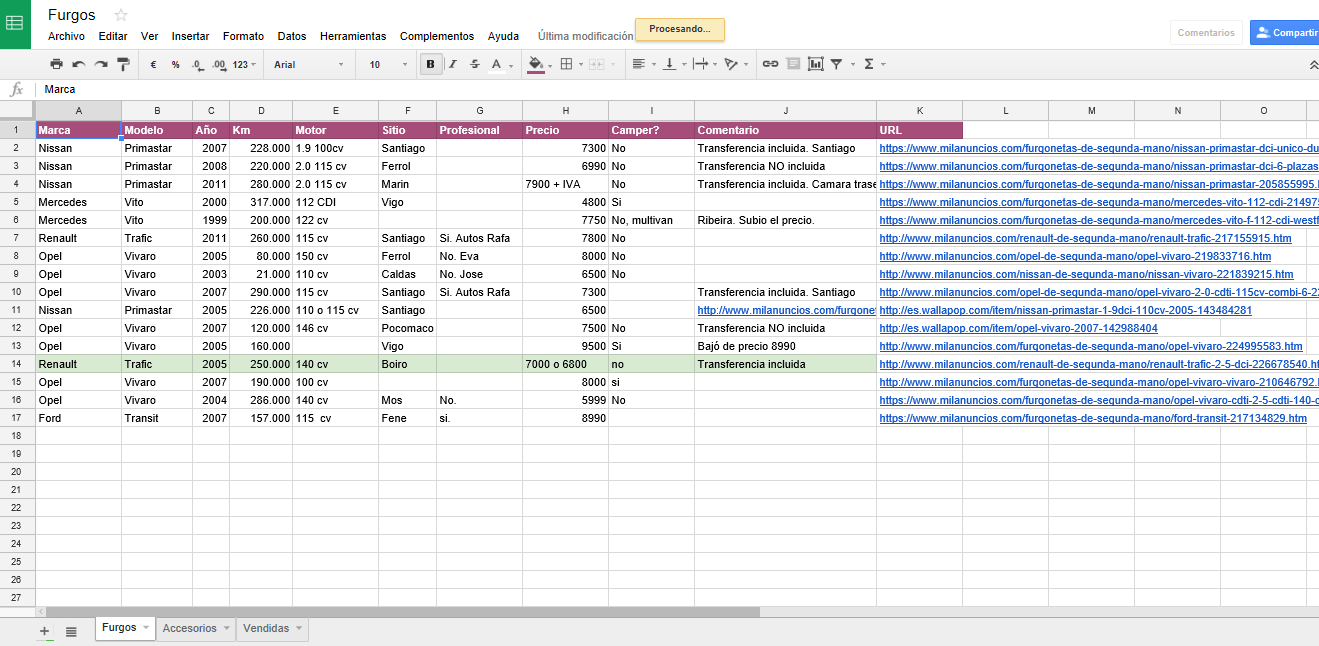
Task: Toggle strikethrough formatting
Action: click(474, 64)
